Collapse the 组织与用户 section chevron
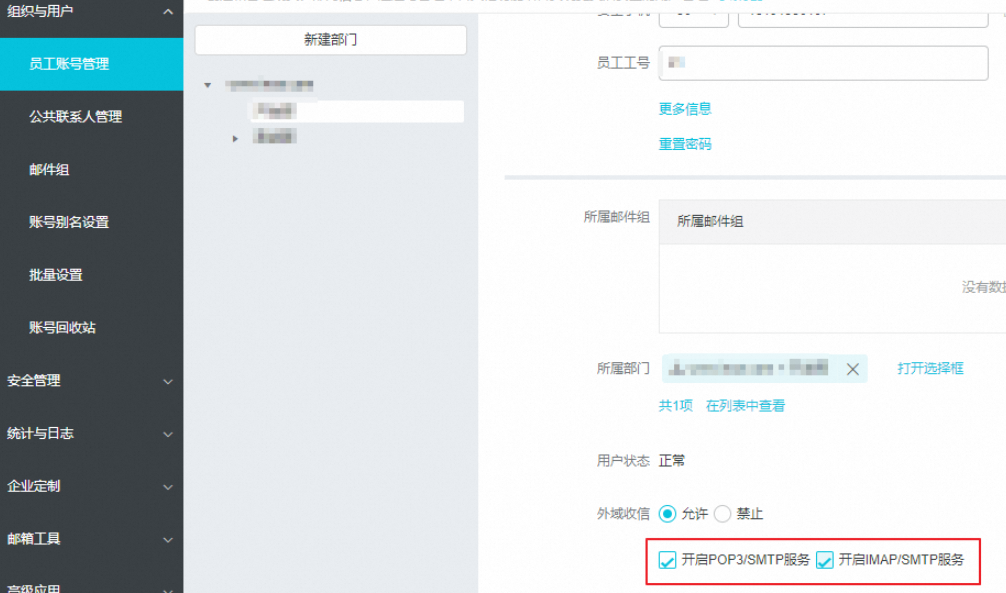This screenshot has height=593, width=1006. pos(167,13)
